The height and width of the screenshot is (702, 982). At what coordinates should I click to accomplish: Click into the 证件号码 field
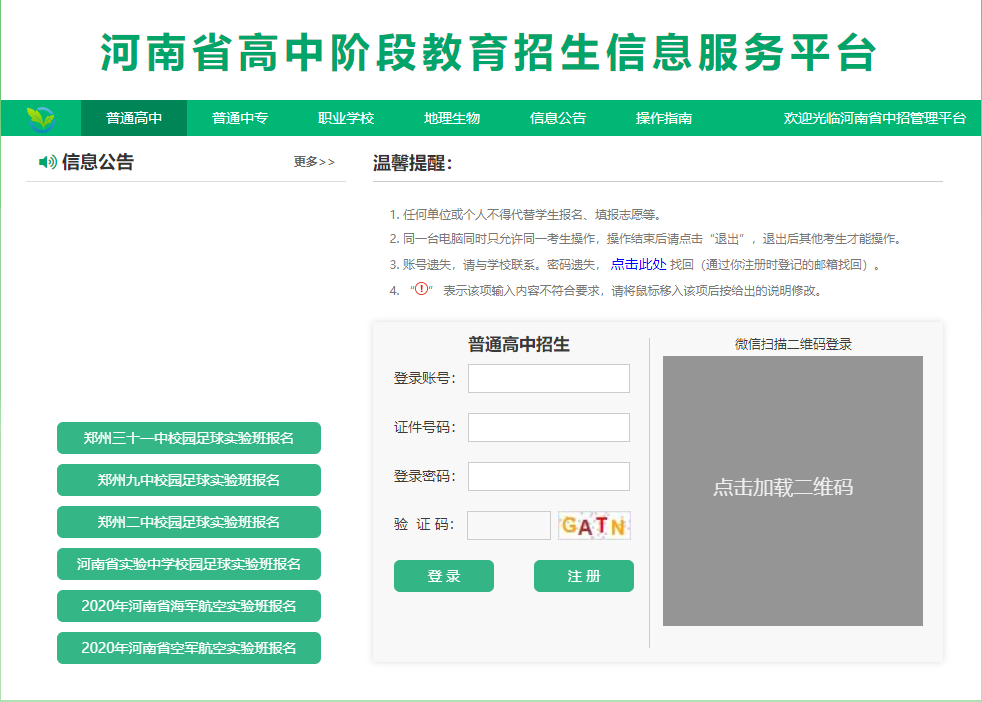(x=549, y=427)
